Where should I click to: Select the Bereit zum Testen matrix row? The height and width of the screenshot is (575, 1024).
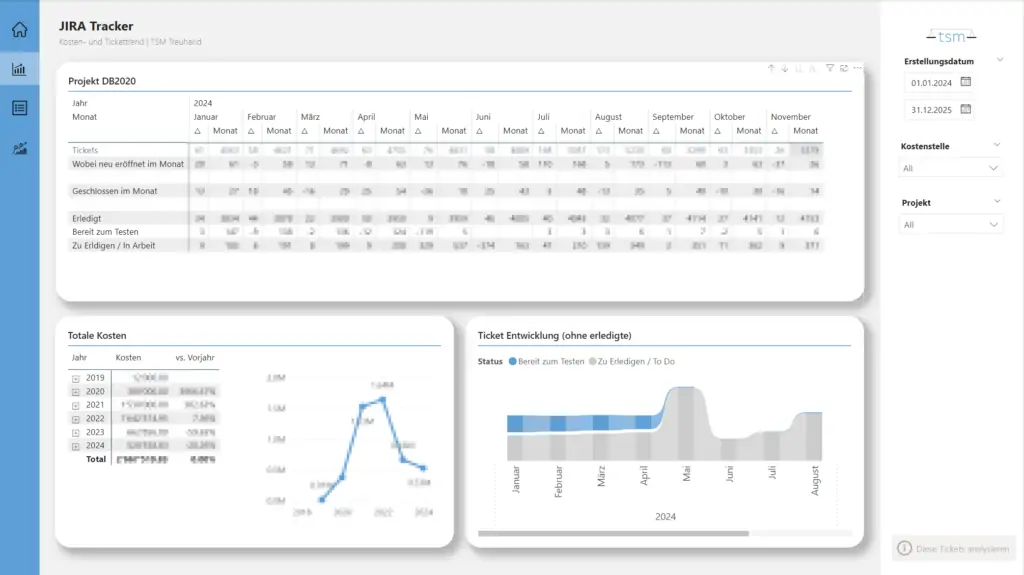(105, 232)
